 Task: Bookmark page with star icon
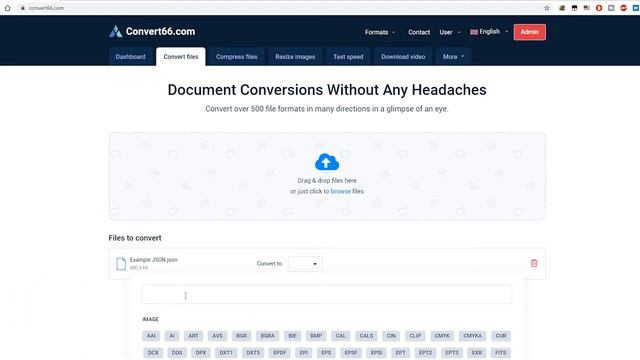pyautogui.click(x=547, y=8)
